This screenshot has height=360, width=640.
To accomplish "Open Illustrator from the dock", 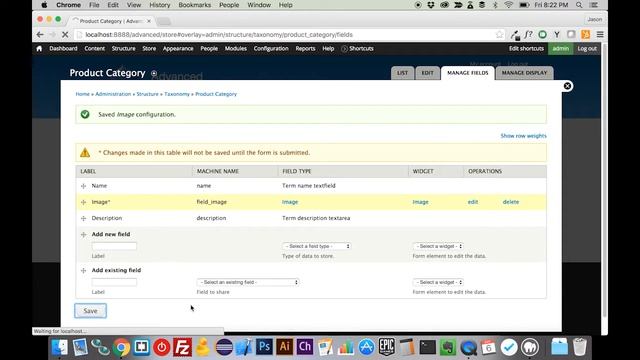I will tap(284, 347).
